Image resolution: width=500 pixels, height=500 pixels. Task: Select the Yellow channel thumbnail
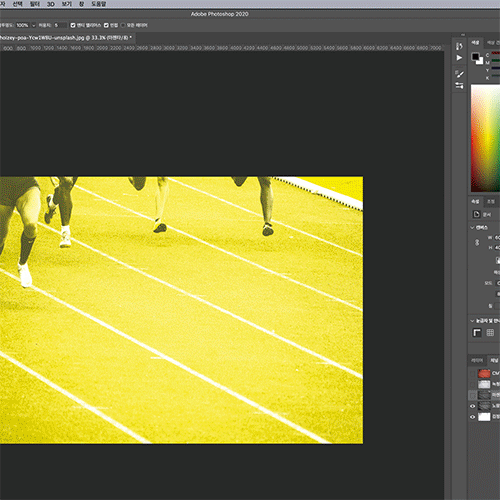(x=484, y=406)
